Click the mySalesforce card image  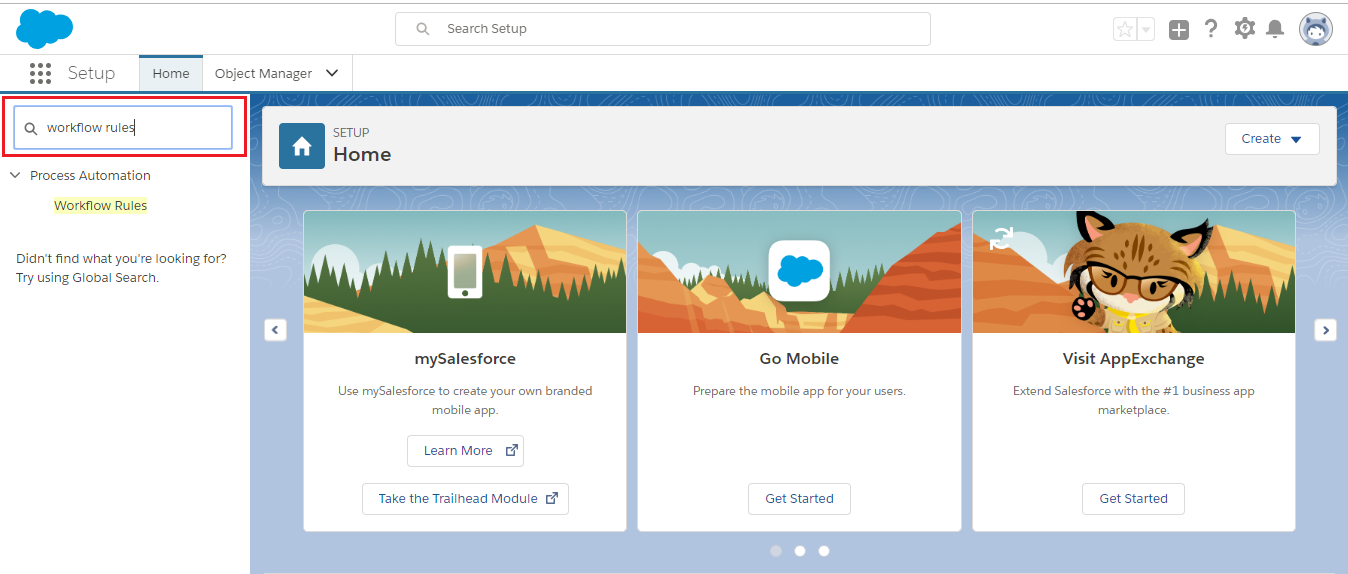tap(465, 272)
